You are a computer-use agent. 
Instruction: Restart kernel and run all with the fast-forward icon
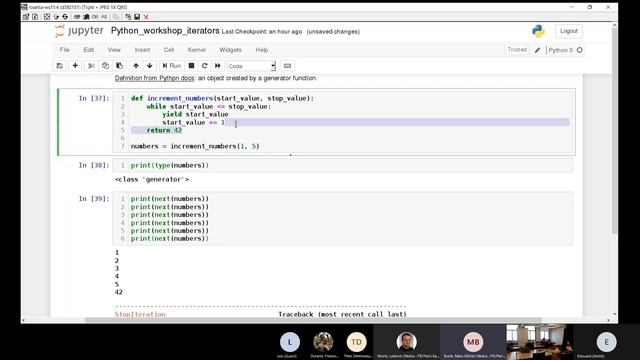tap(218, 66)
